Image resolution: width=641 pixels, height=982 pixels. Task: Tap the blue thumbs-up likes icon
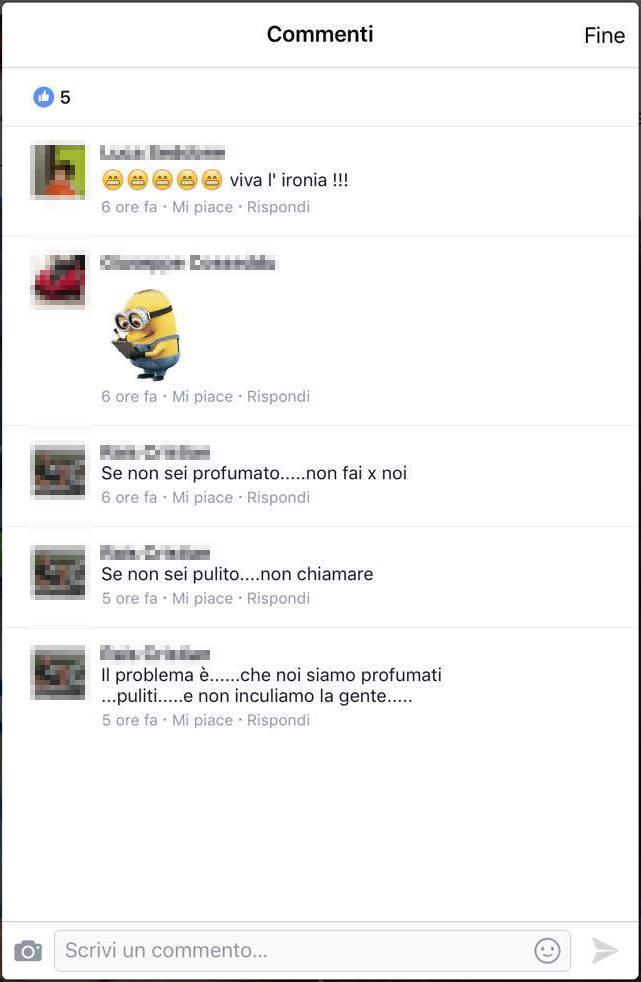(x=43, y=96)
